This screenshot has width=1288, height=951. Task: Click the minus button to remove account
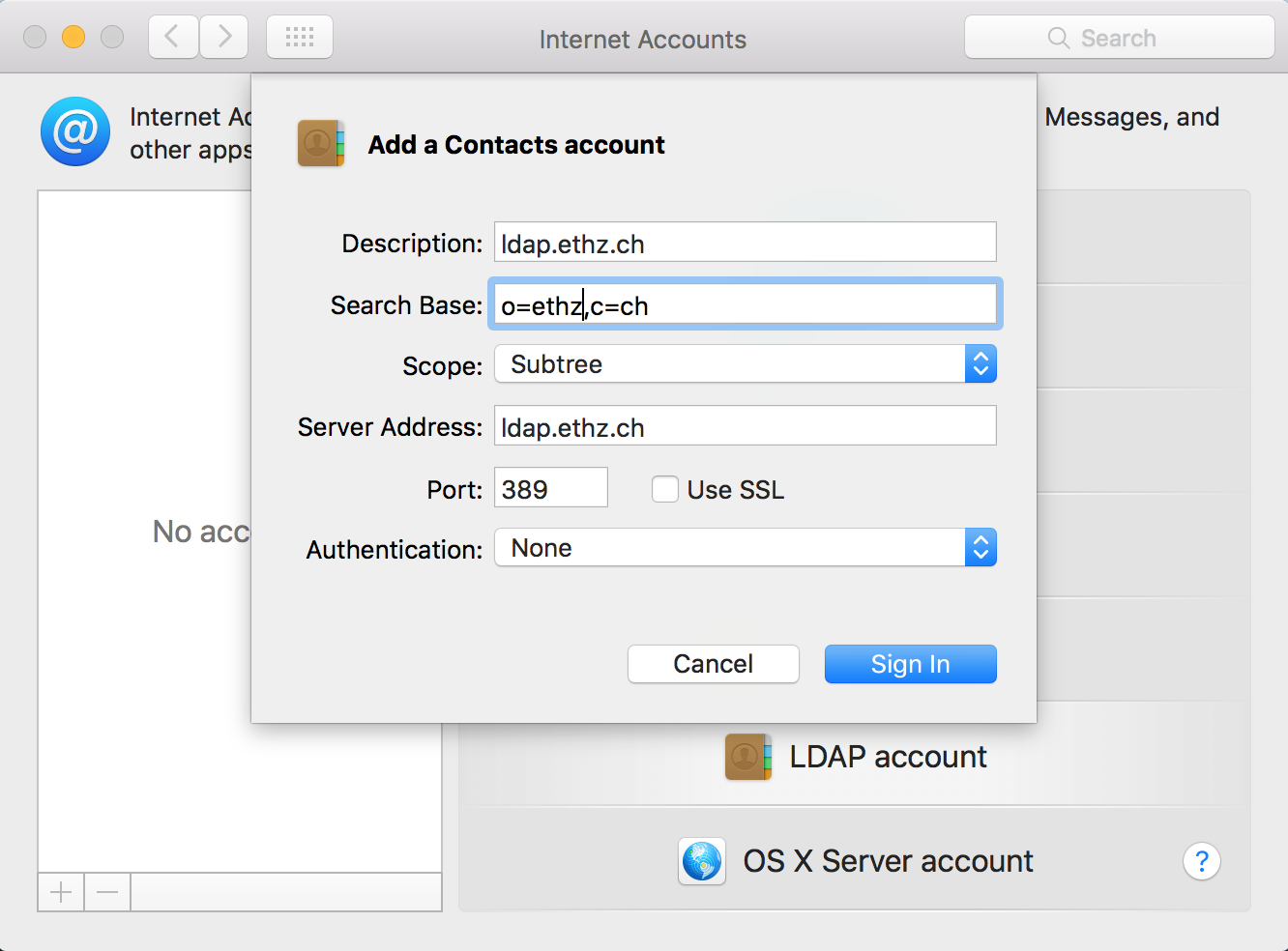107,892
